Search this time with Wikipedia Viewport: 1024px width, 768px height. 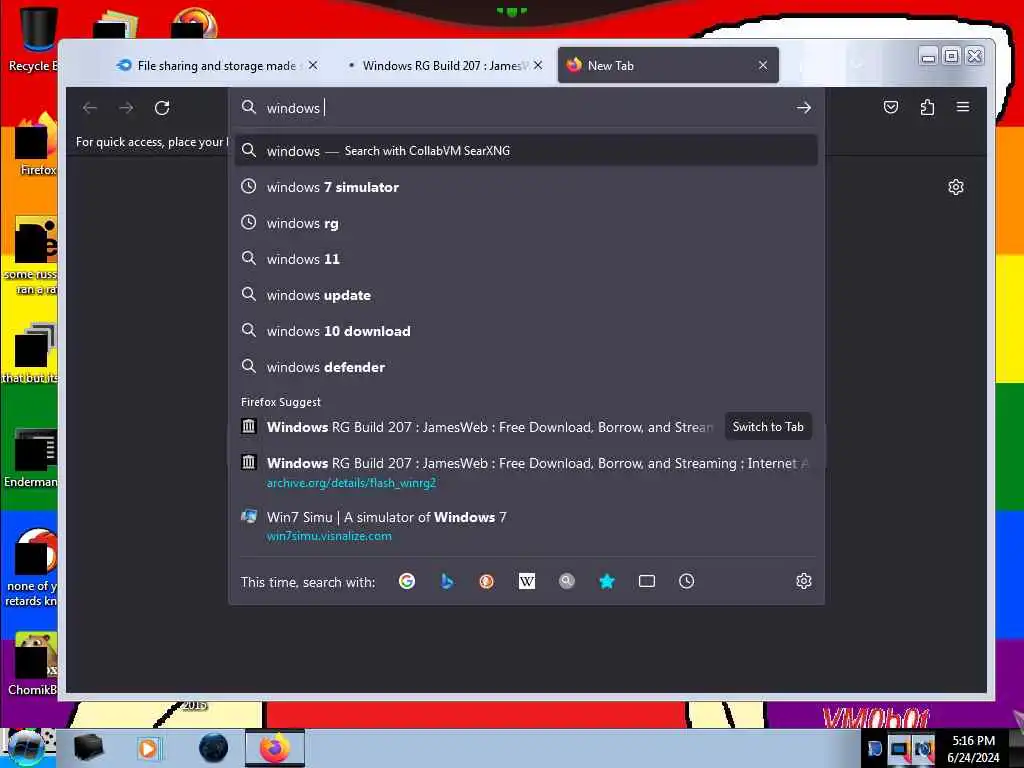point(526,581)
